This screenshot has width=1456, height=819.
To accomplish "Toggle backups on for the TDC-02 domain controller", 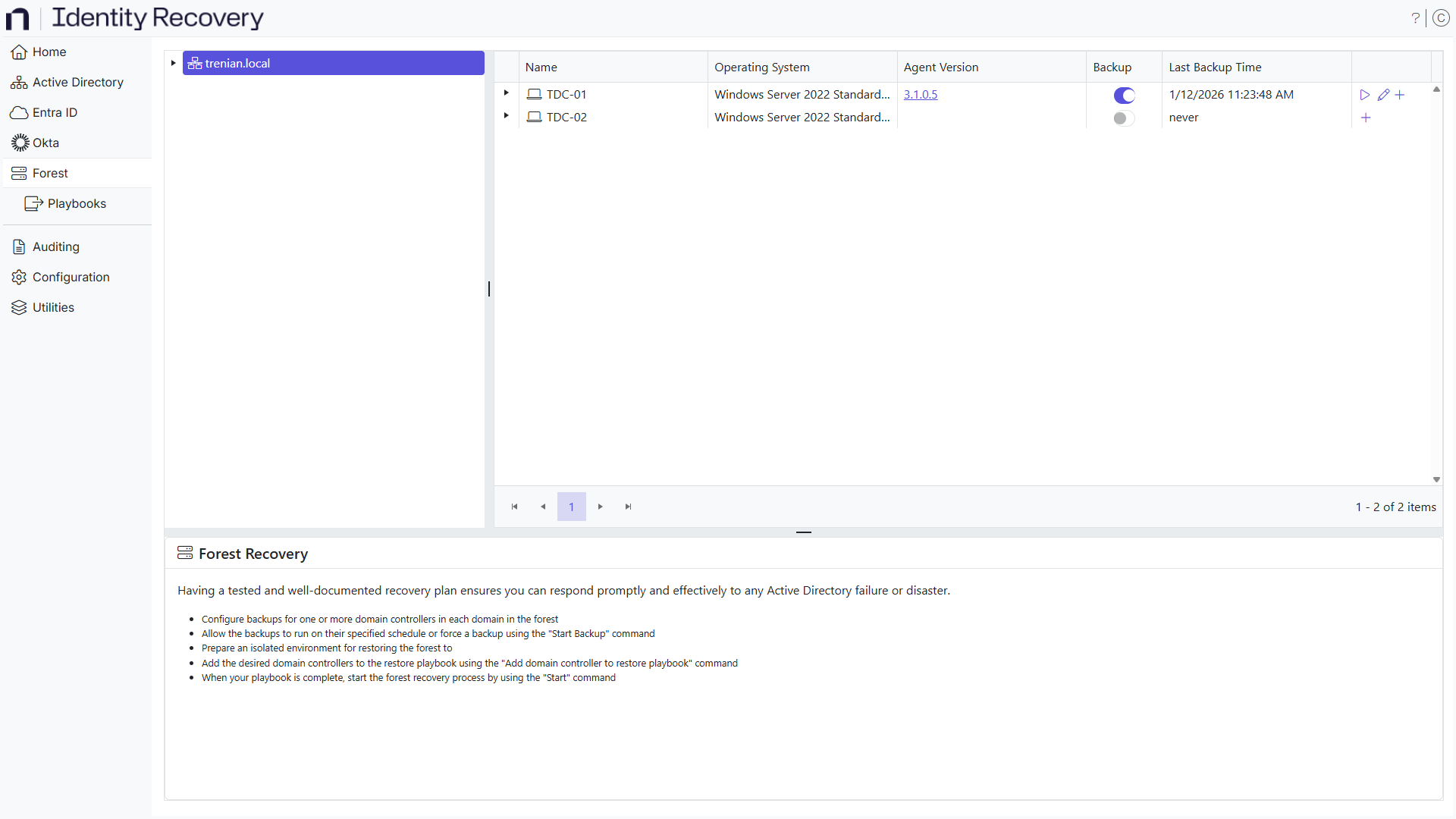I will [1124, 118].
